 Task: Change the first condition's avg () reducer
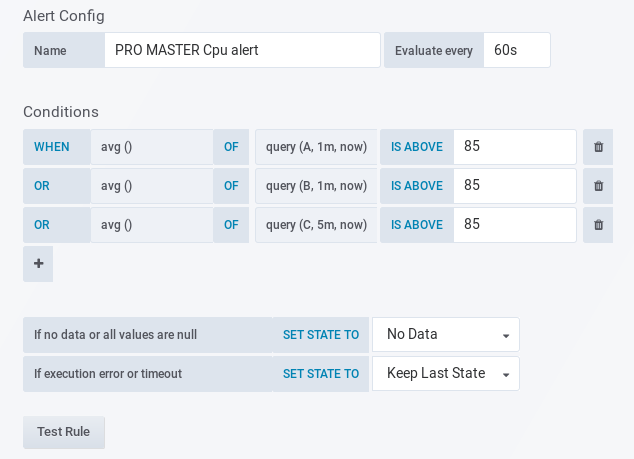click(150, 147)
